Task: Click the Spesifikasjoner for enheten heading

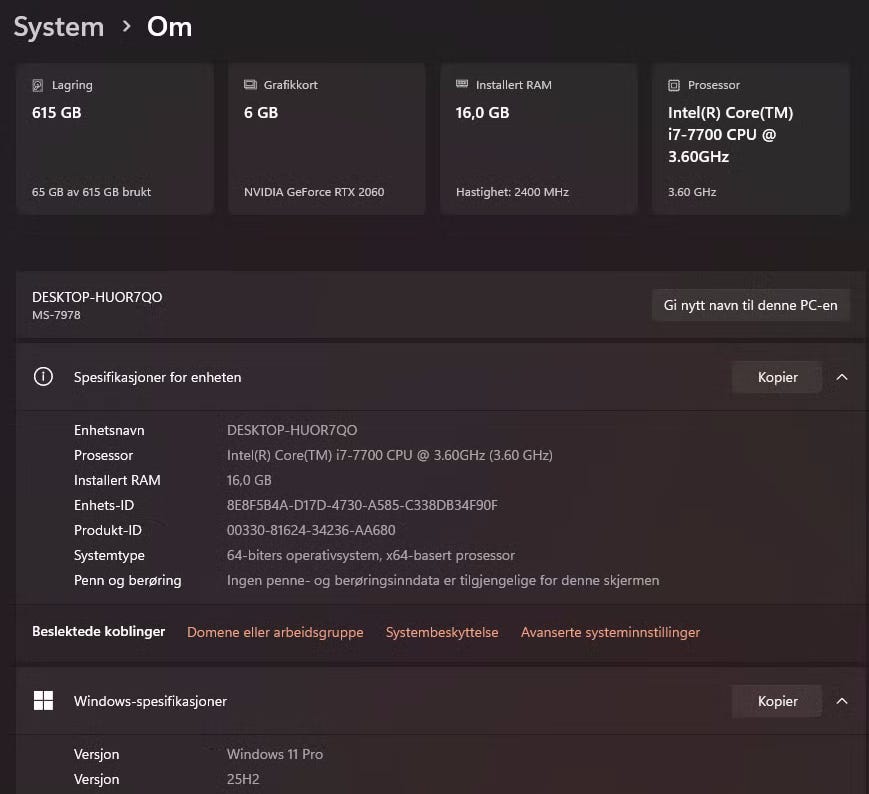Action: coord(157,377)
